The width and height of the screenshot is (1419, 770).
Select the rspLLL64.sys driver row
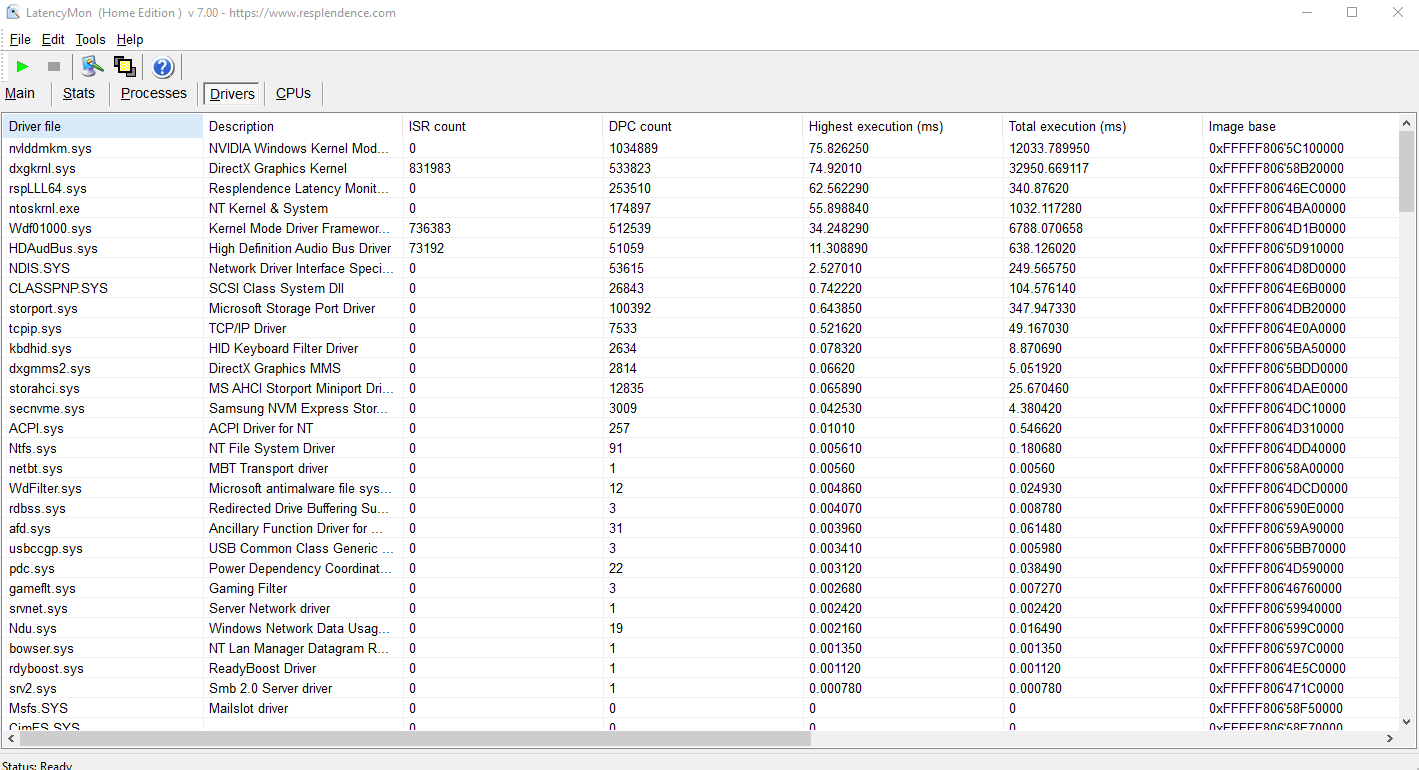[x=701, y=188]
